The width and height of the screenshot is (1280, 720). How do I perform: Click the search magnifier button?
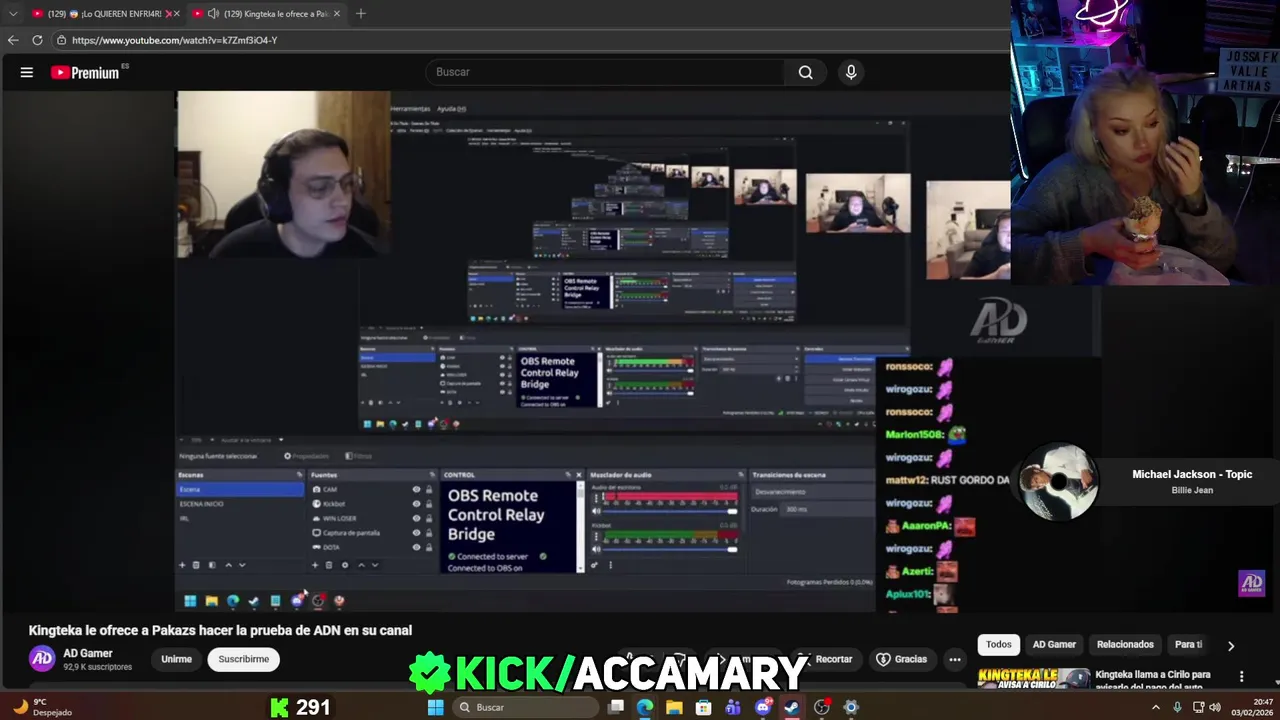[805, 72]
